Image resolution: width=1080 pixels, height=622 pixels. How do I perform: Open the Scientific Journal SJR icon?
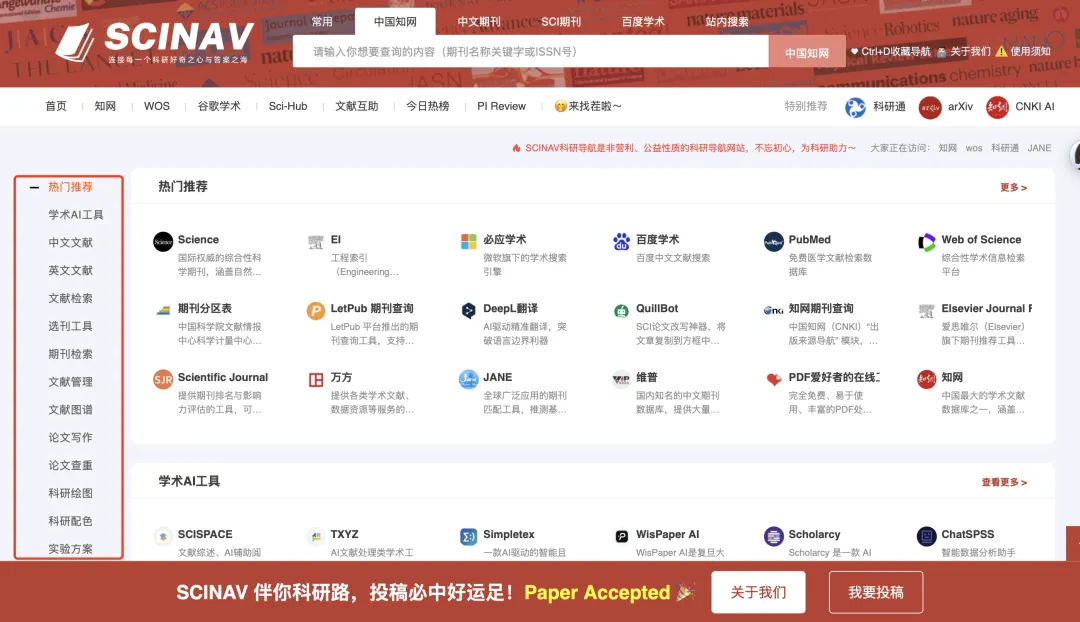[163, 380]
